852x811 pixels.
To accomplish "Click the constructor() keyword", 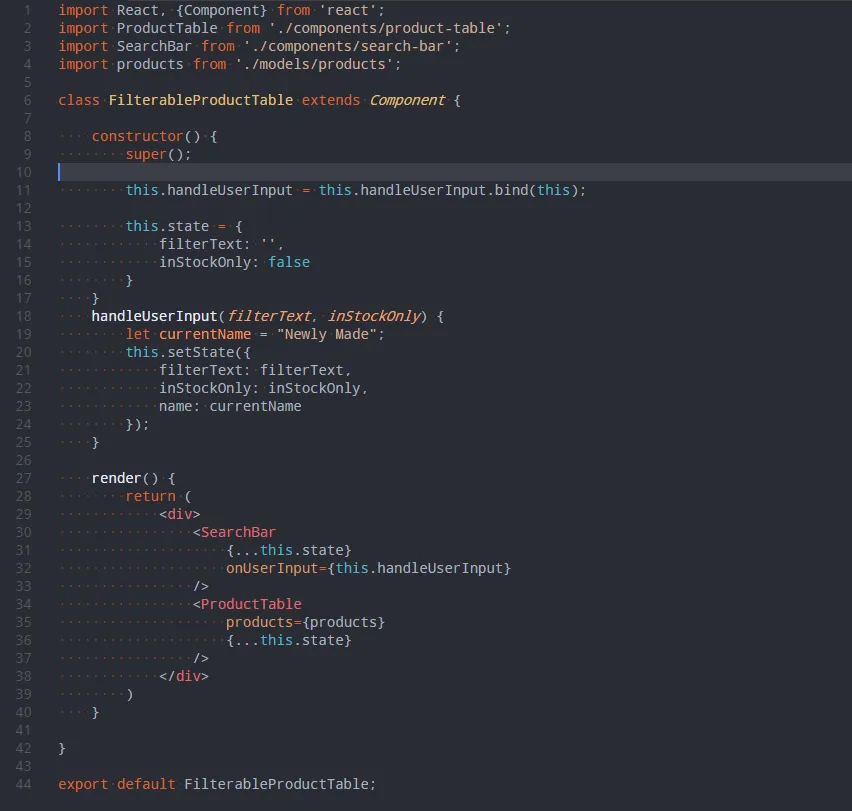I will [x=146, y=136].
